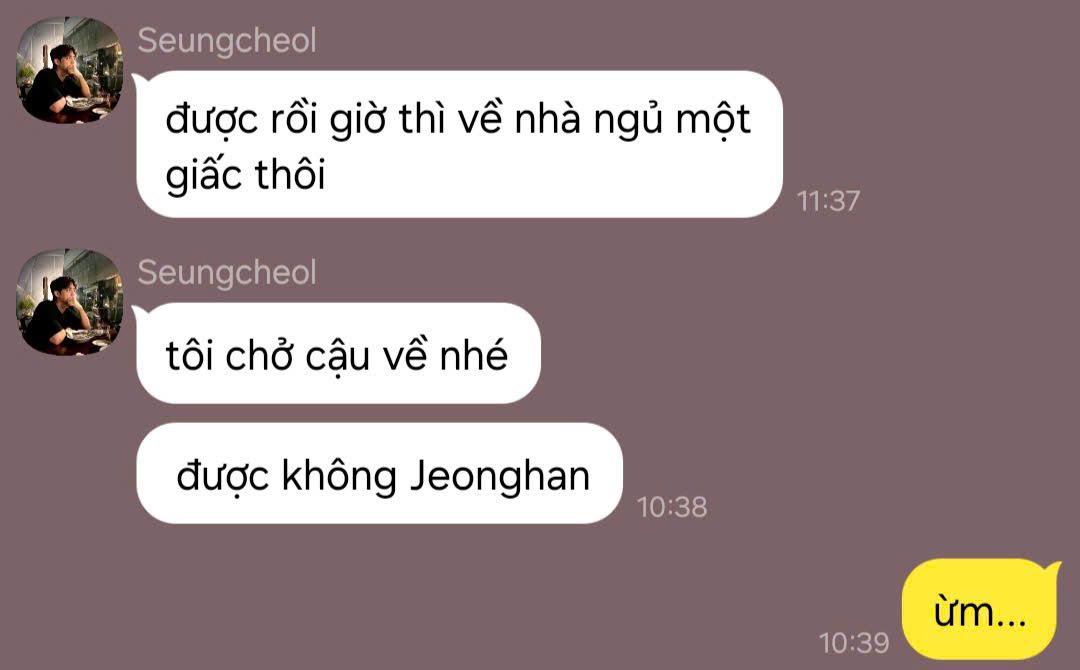Image resolution: width=1080 pixels, height=670 pixels.
Task: Select the 'được không Jeonghan' message bubble
Action: pos(380,474)
